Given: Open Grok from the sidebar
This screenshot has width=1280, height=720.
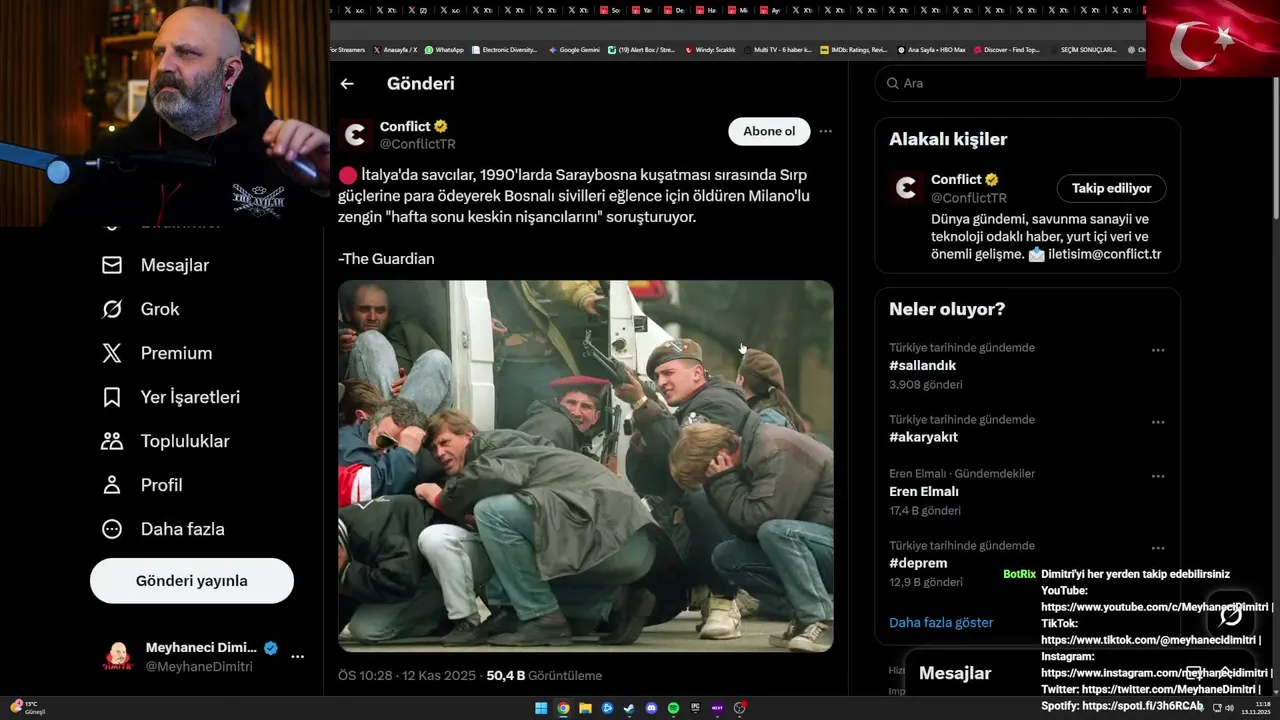Looking at the screenshot, I should click(x=140, y=309).
